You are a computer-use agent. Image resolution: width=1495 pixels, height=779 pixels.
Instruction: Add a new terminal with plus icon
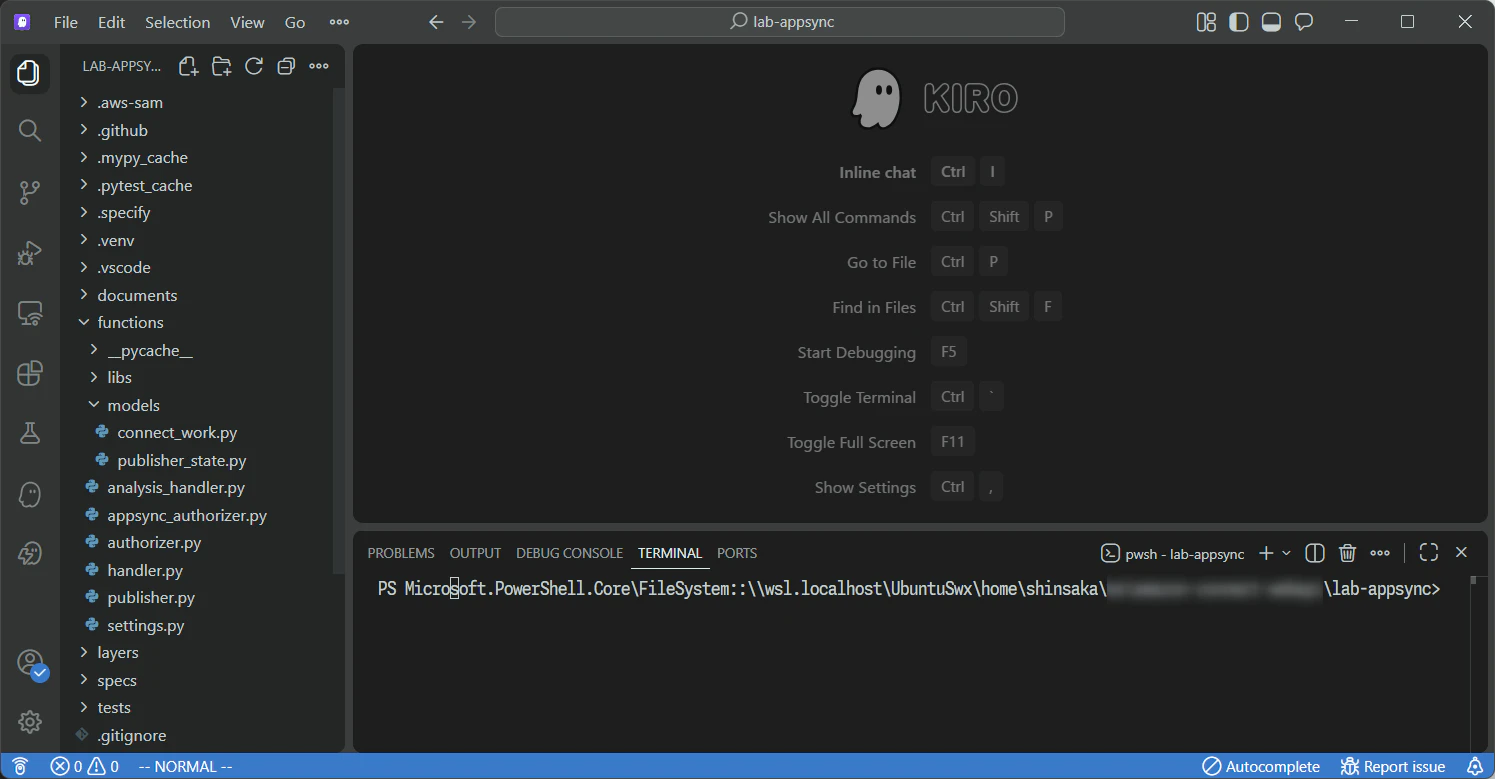[1266, 553]
